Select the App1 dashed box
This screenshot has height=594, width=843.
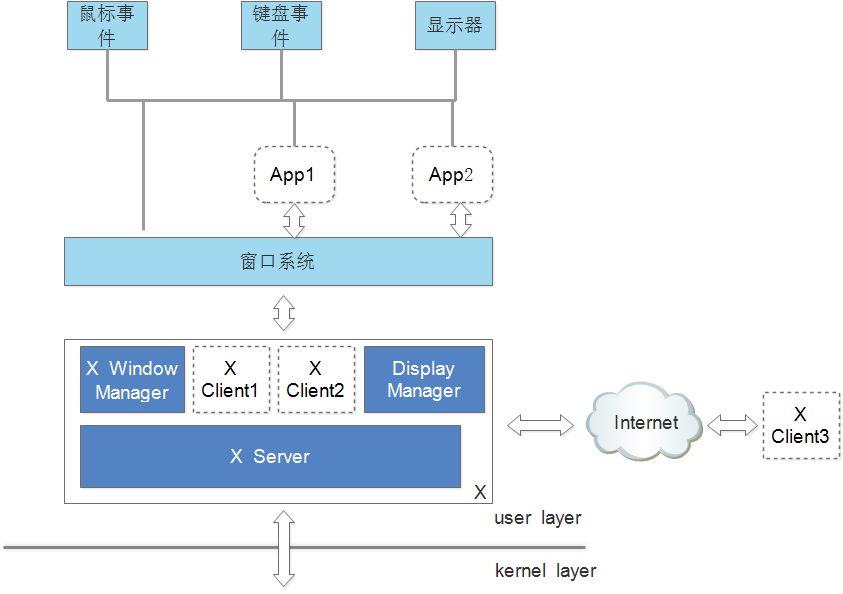(x=295, y=175)
